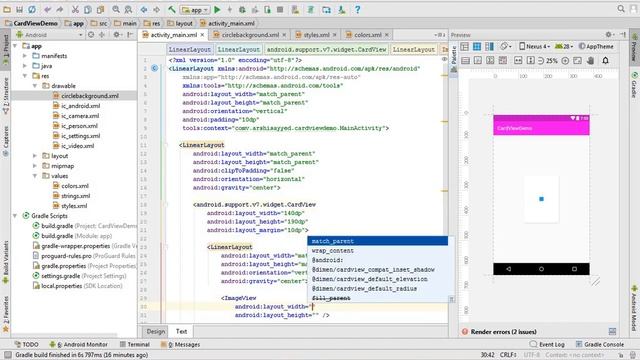
Task: Open the orientation dropdown in Preview
Action: click(505, 47)
